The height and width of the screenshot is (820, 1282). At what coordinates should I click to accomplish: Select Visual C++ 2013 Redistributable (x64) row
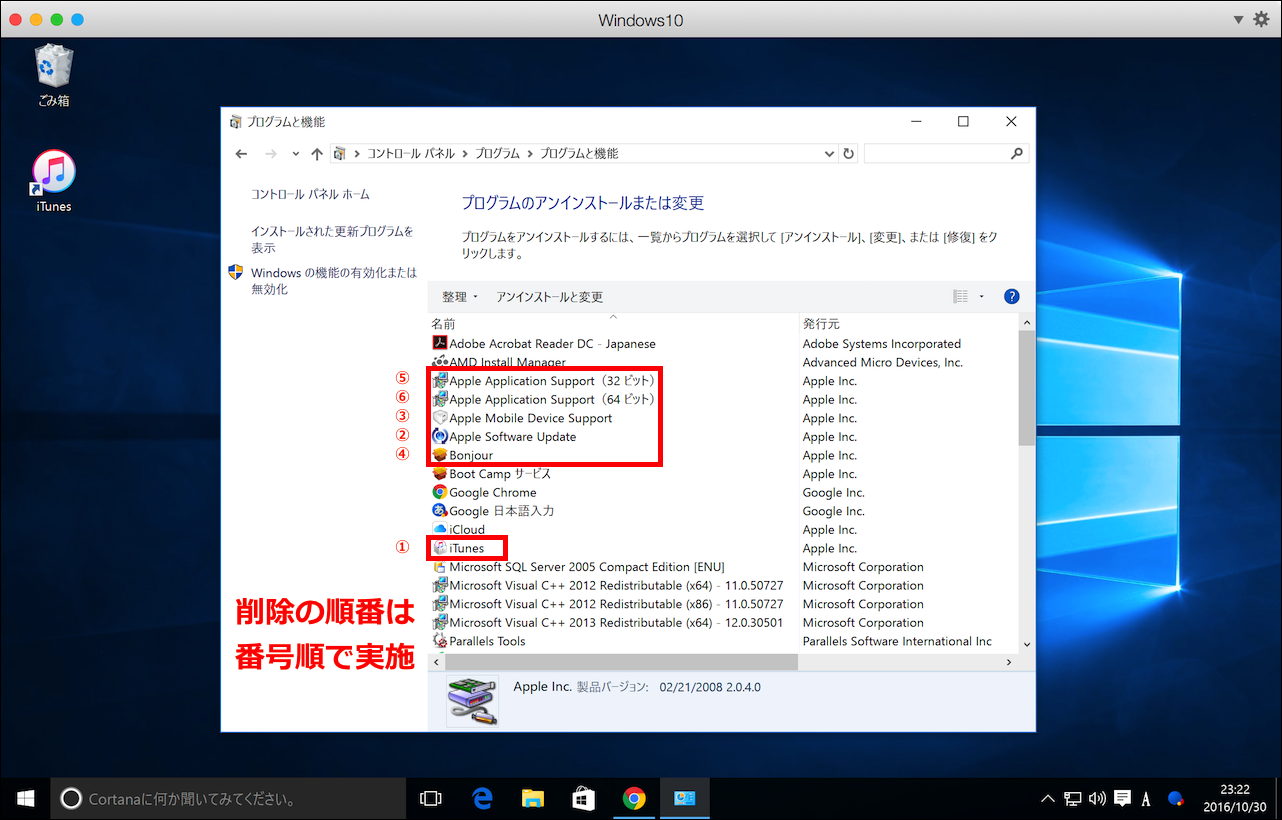[x=724, y=622]
